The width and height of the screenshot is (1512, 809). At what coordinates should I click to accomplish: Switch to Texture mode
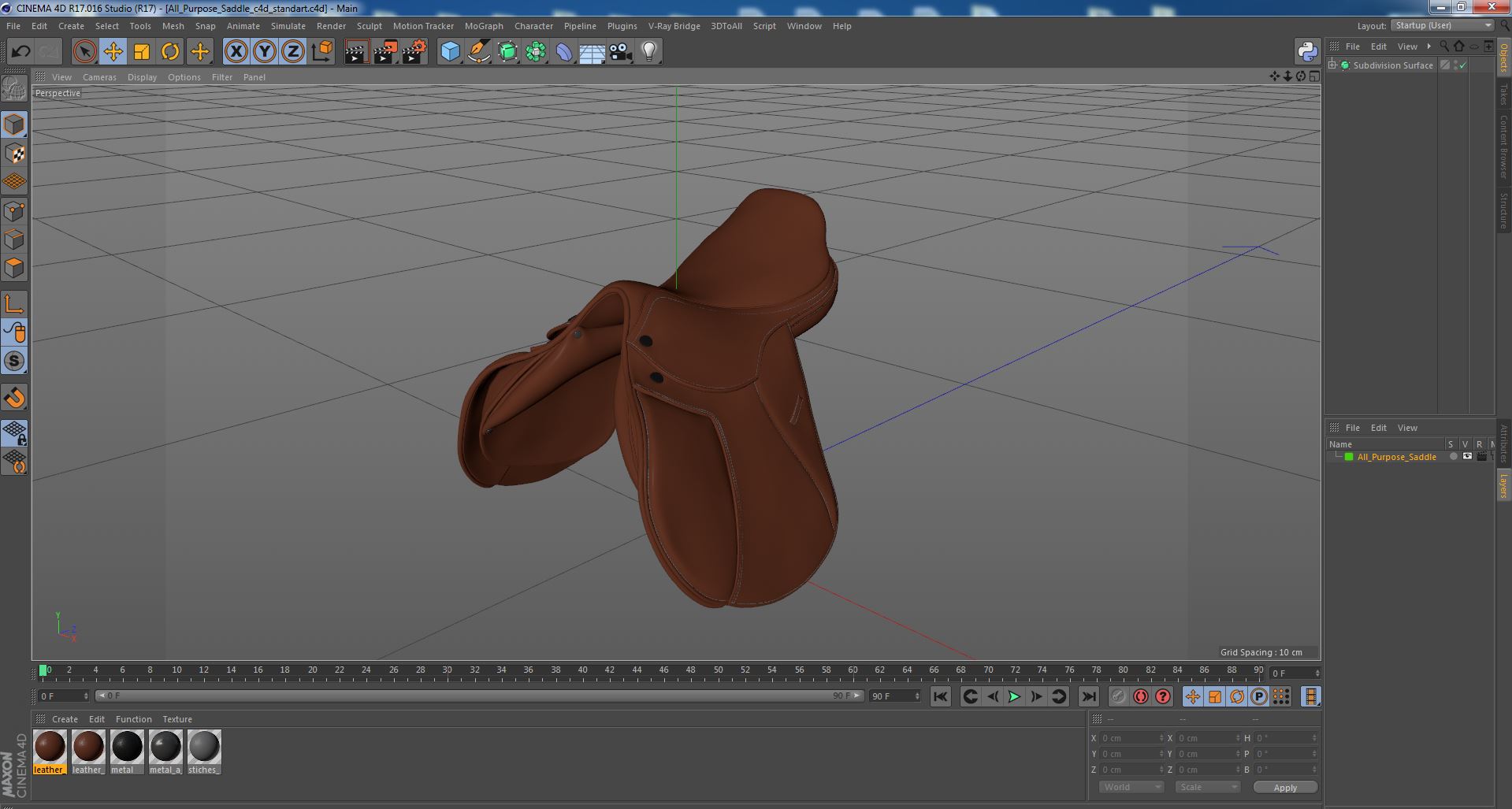click(x=14, y=154)
